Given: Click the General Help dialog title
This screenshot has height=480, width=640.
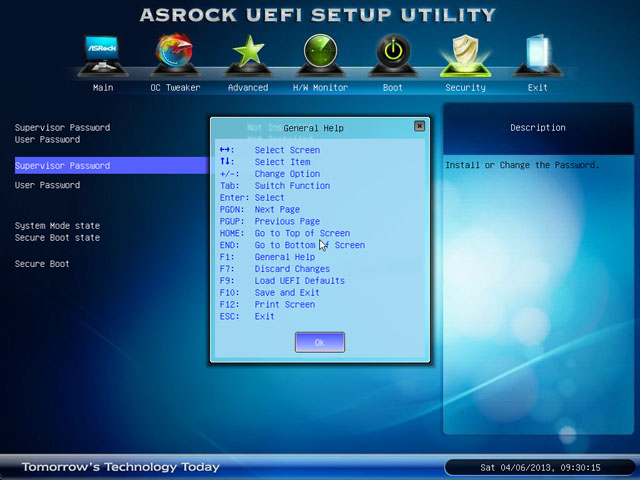Looking at the screenshot, I should [x=313, y=128].
